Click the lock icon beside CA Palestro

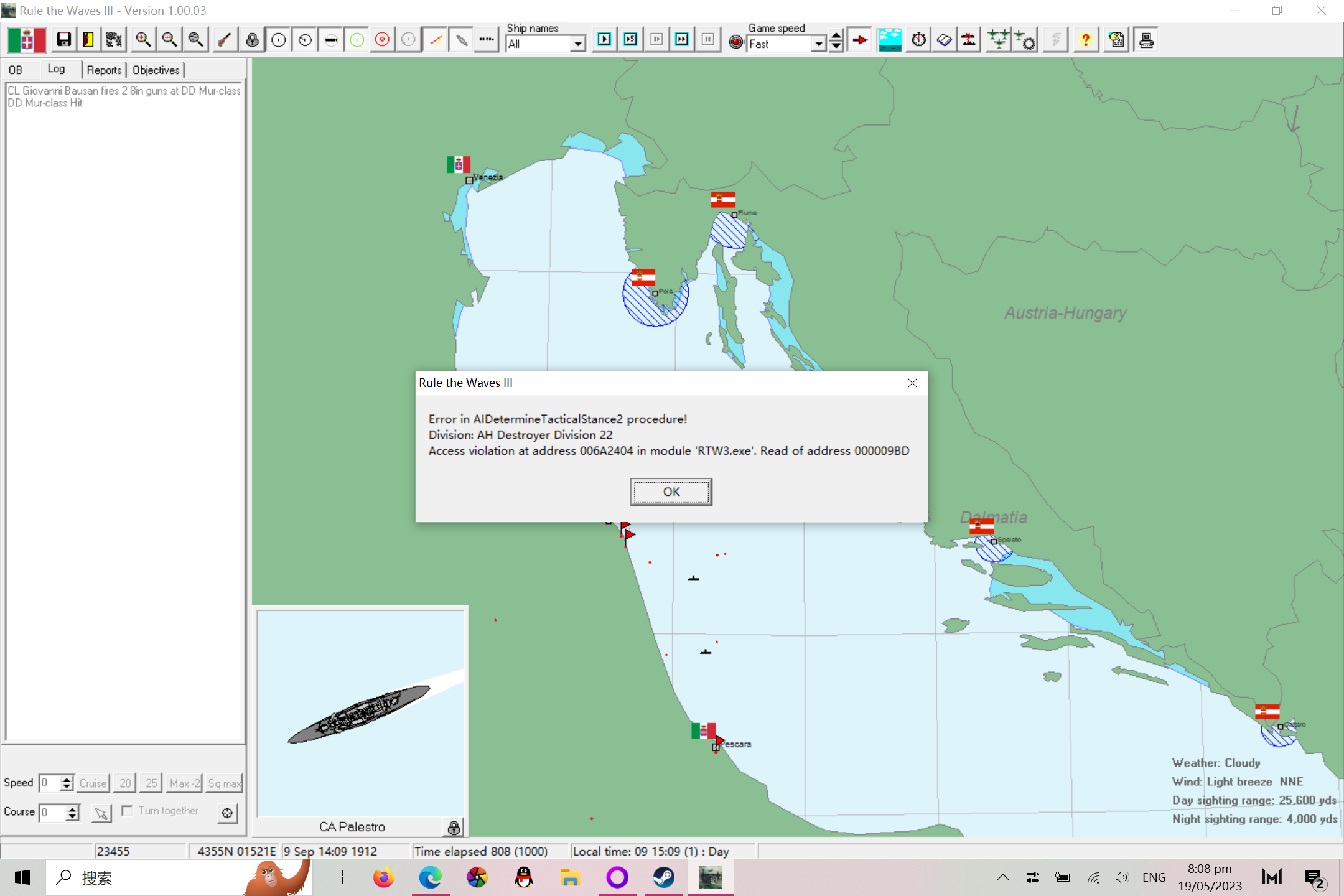[454, 827]
